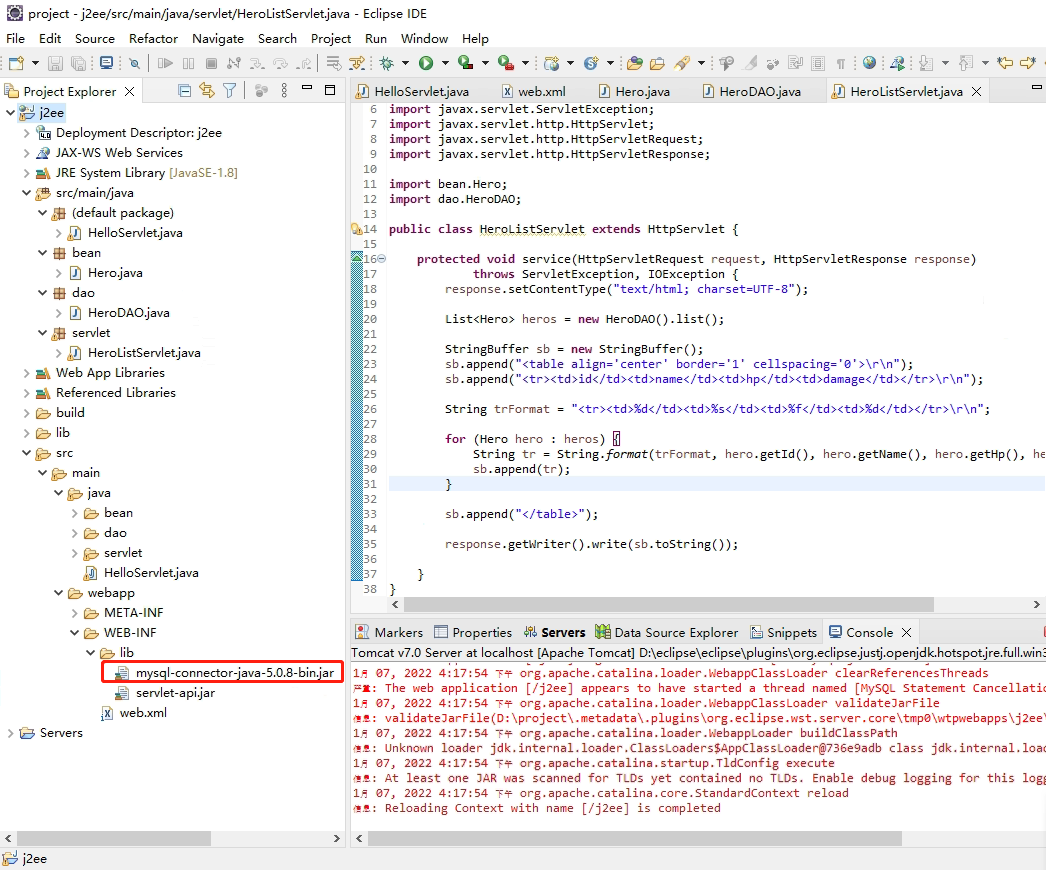Click the Suspend debug icon

pos(189,63)
